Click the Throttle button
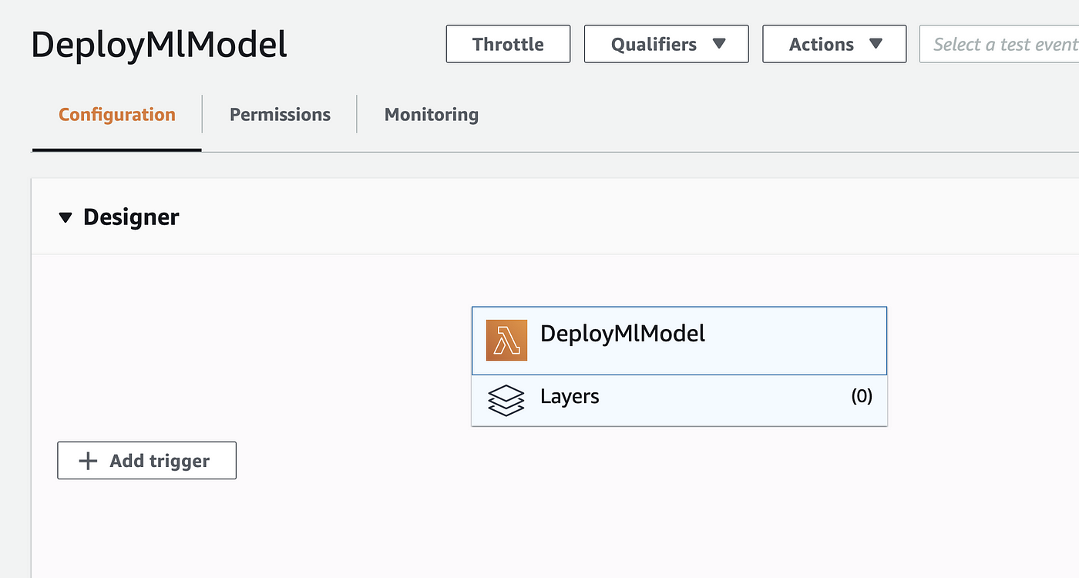Viewport: 1079px width, 578px height. 507,43
